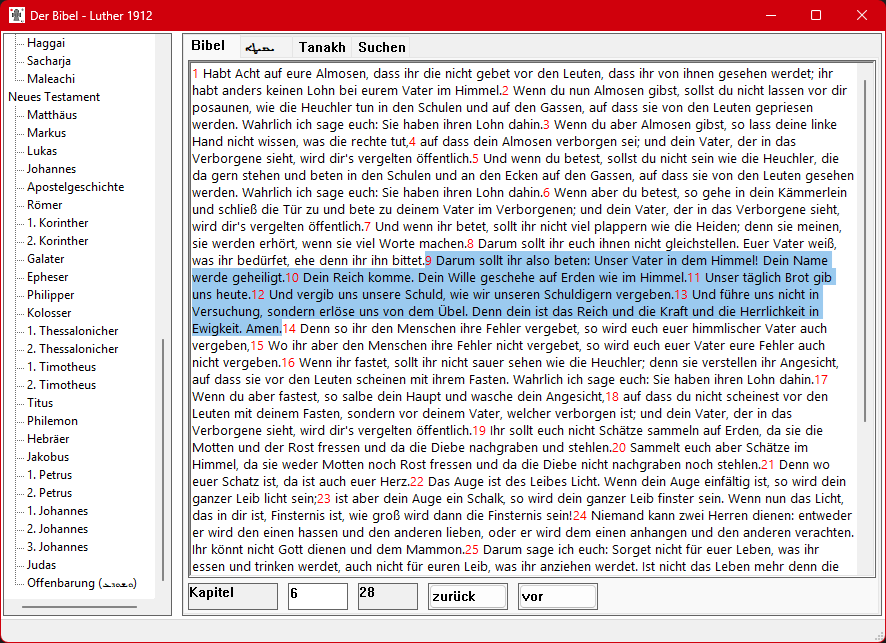Click the 1. Korinther tree entry
The image size is (886, 643).
[x=58, y=223]
